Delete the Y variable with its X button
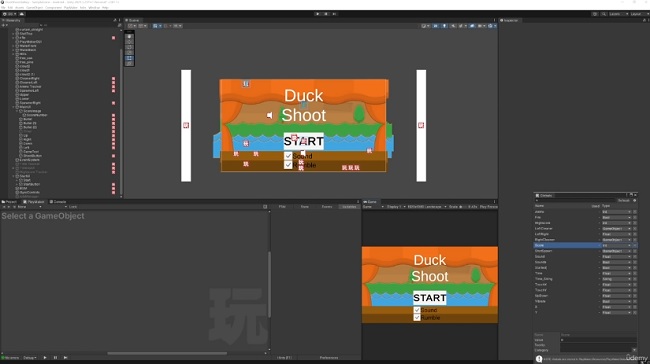650x364 pixels. tap(635, 313)
